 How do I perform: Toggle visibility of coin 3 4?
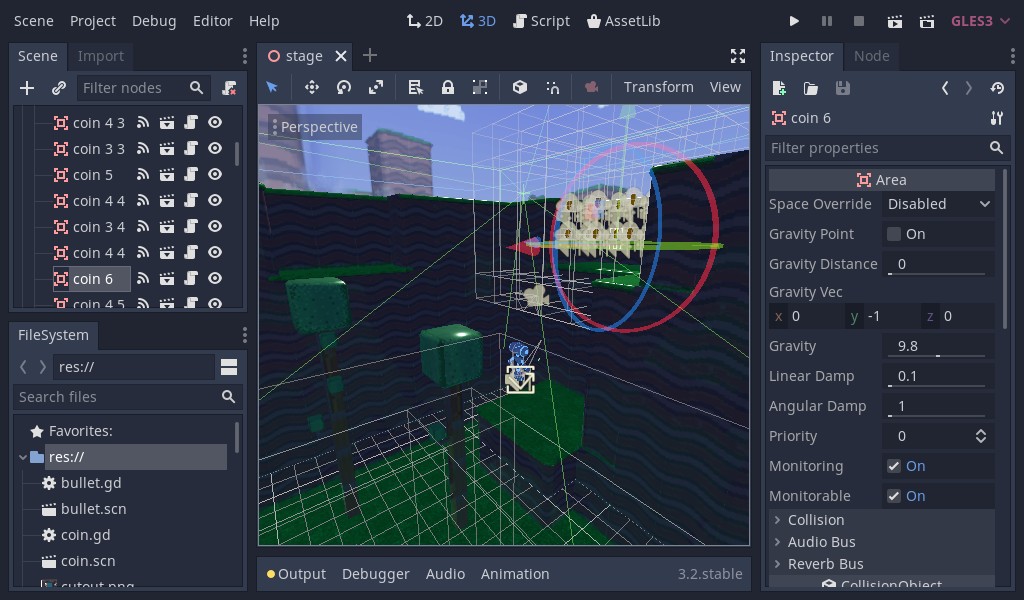click(x=215, y=227)
